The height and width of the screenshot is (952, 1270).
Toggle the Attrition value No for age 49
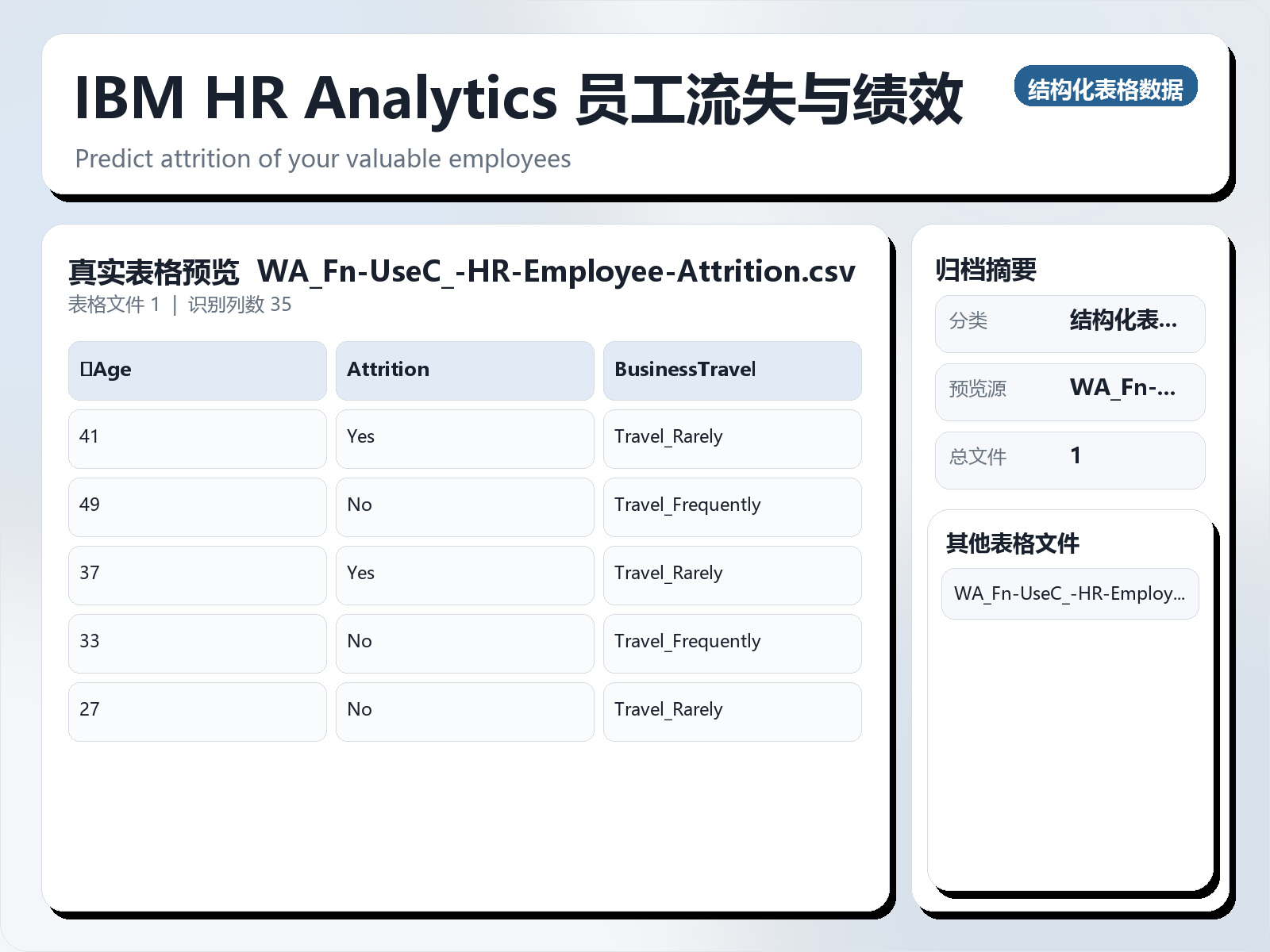pos(464,507)
